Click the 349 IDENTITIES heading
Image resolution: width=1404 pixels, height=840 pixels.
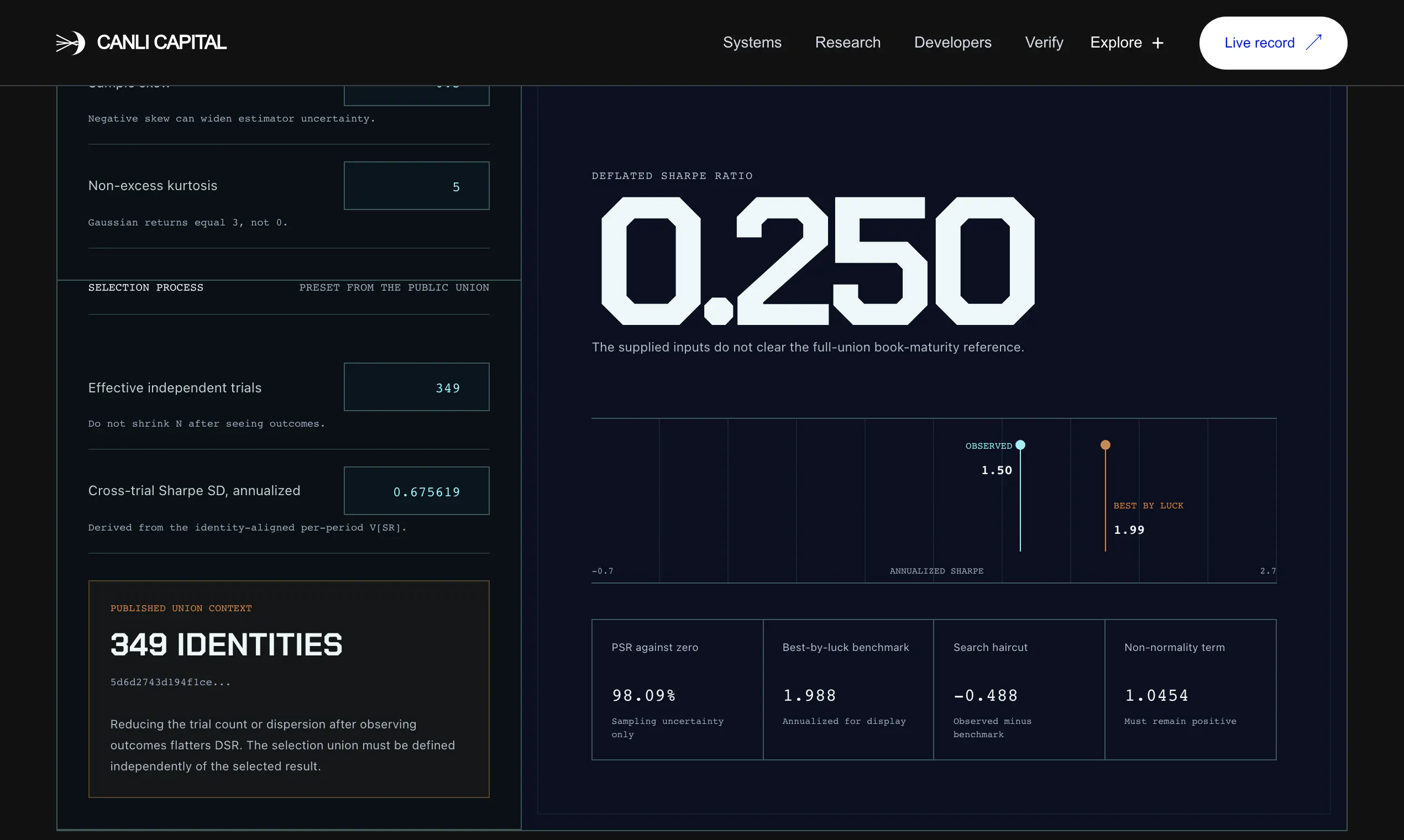227,644
